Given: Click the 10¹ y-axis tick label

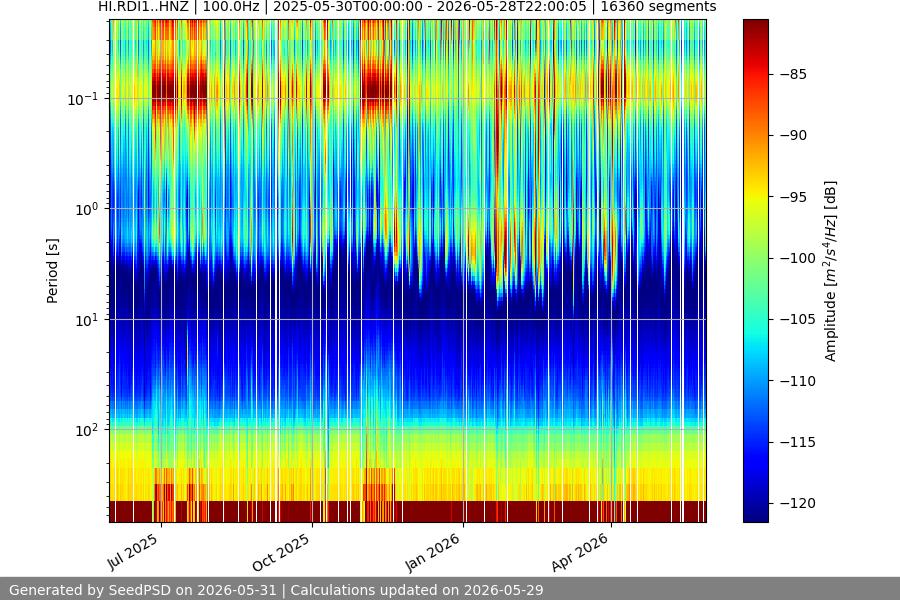Looking at the screenshot, I should [86, 320].
